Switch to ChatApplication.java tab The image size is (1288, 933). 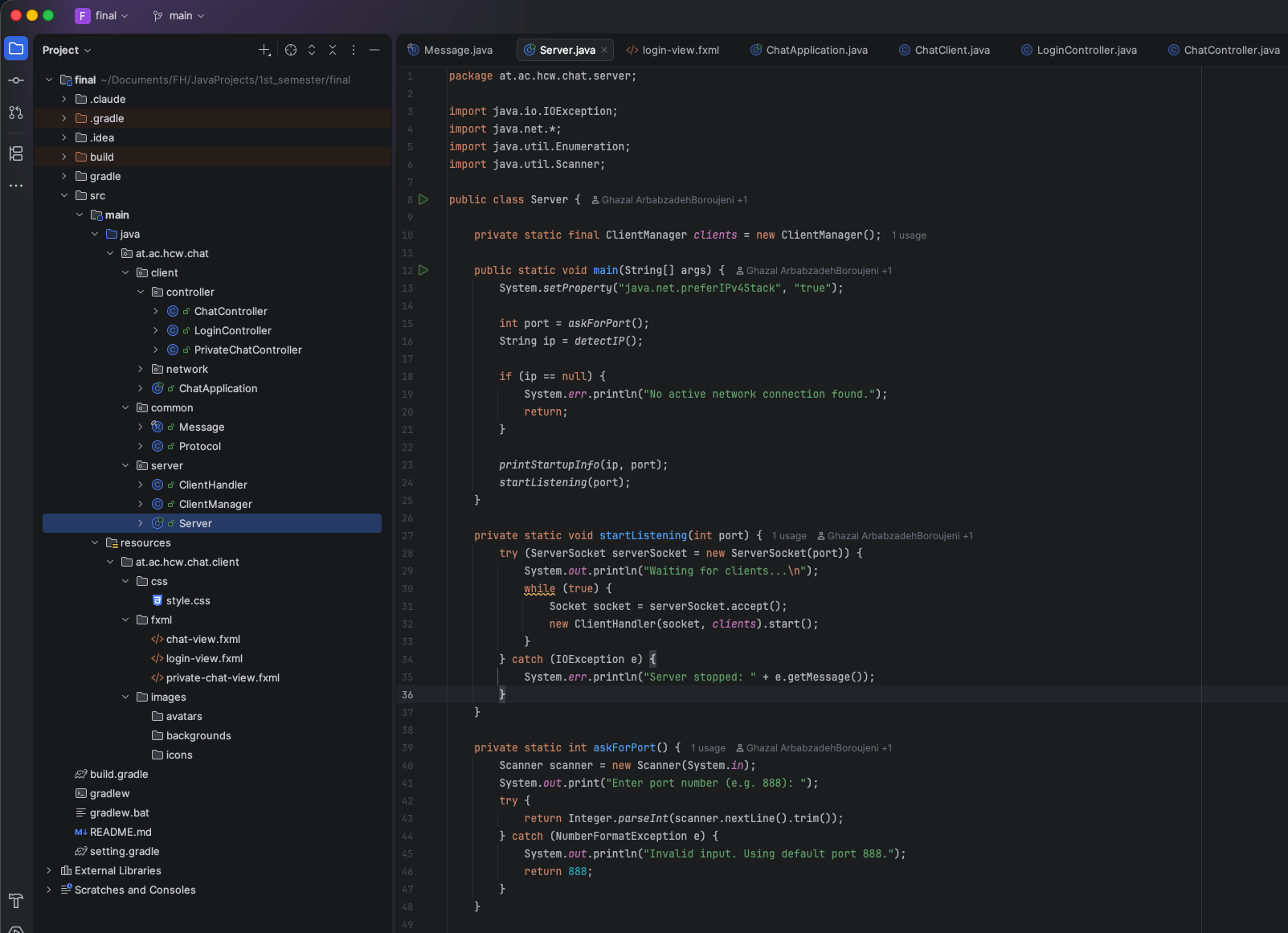(809, 50)
